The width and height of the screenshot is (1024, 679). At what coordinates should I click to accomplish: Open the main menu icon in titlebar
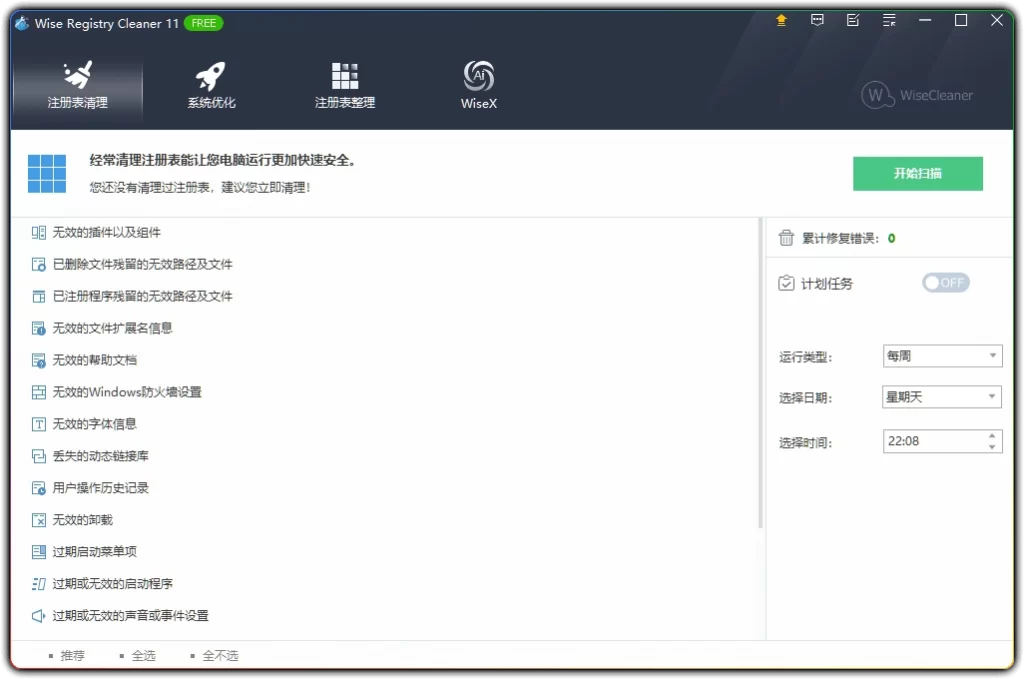point(889,20)
